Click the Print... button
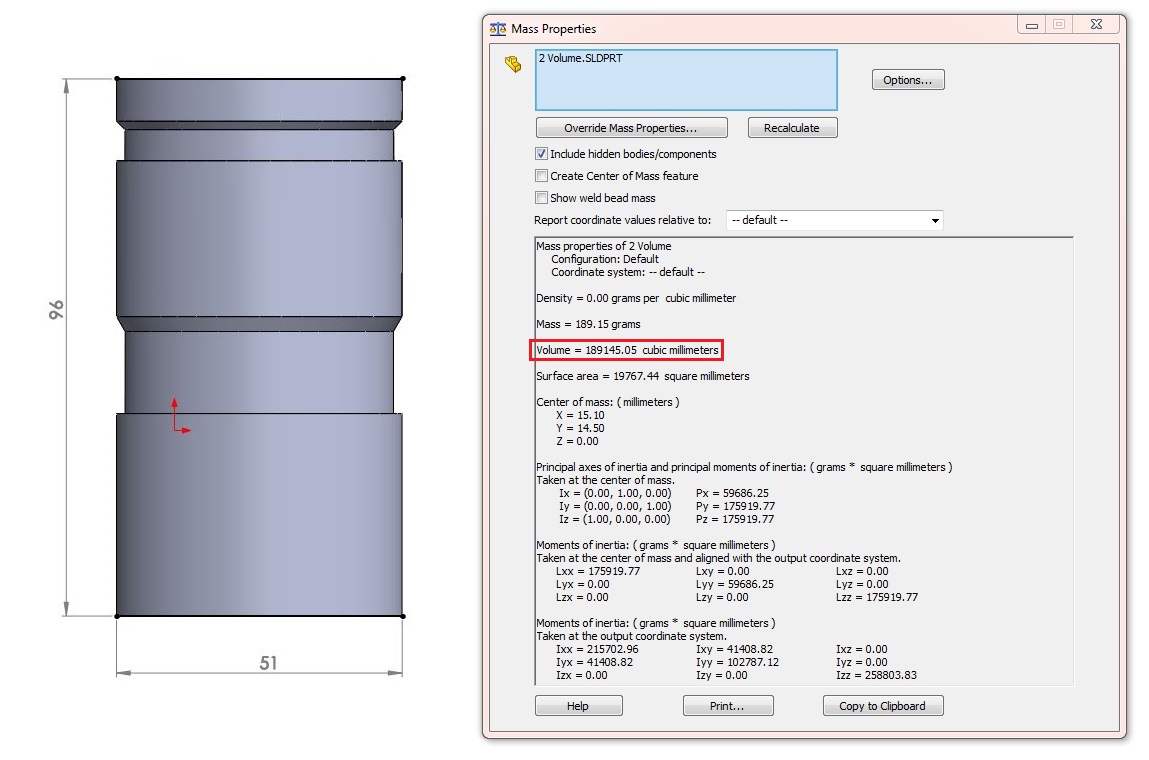The height and width of the screenshot is (760, 1149). 728,706
